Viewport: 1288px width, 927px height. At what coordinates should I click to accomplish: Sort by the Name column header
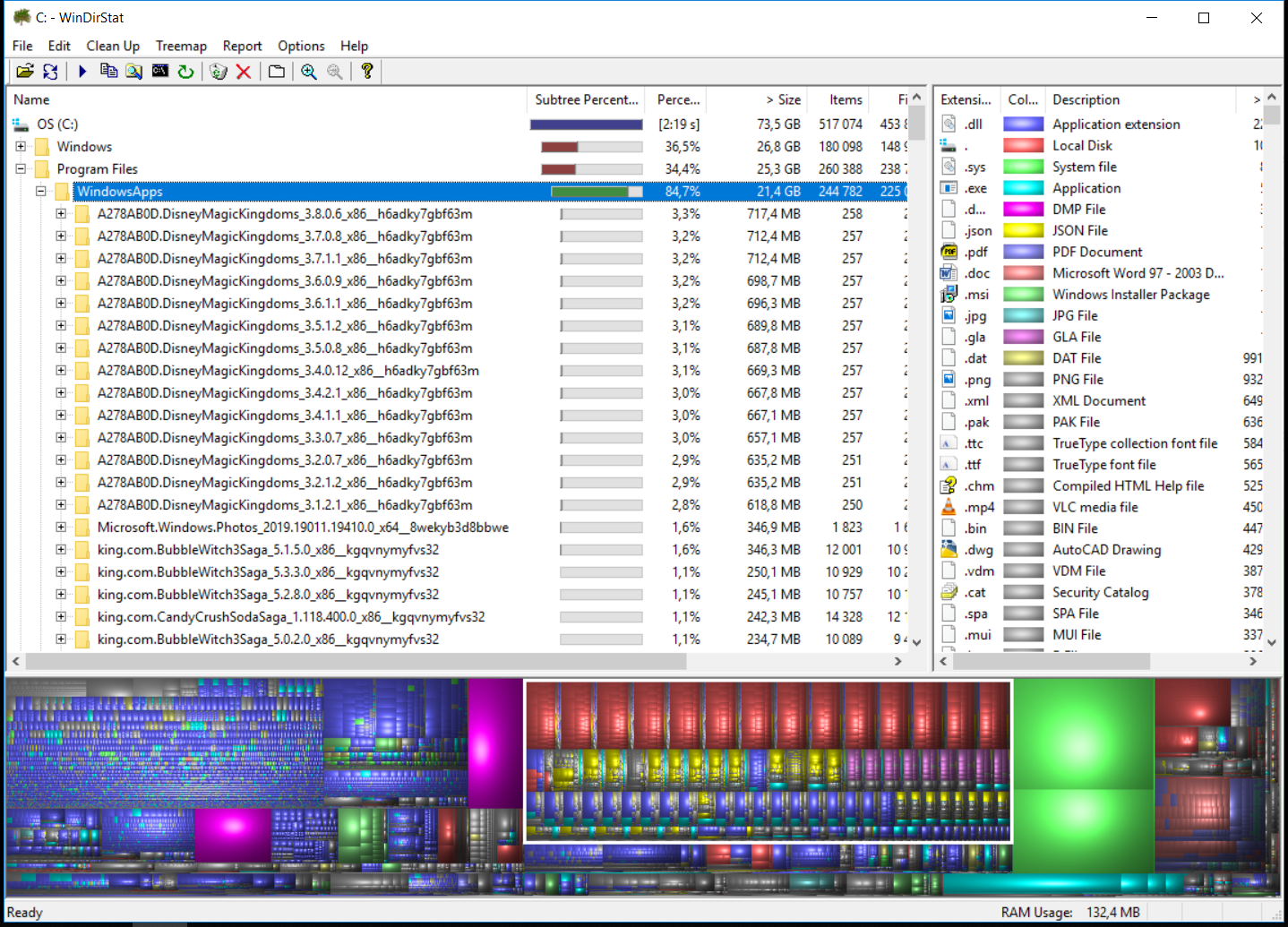coord(267,99)
